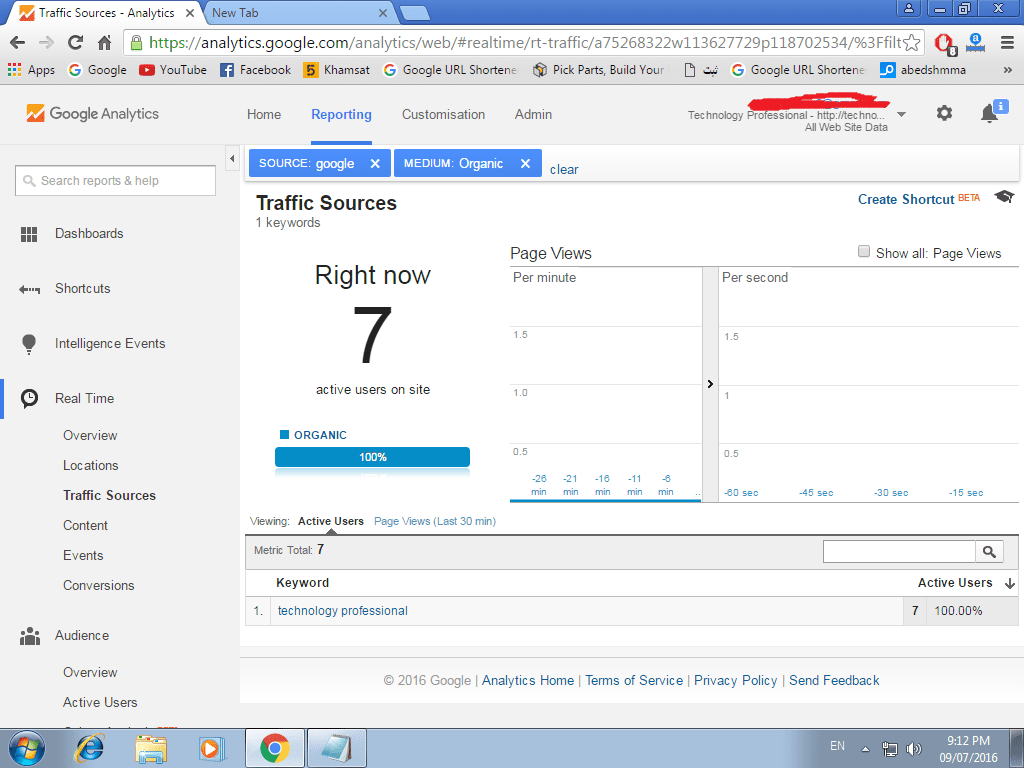Select Page Views (Last 30 min) view
Viewport: 1024px width, 768px height.
coord(434,521)
